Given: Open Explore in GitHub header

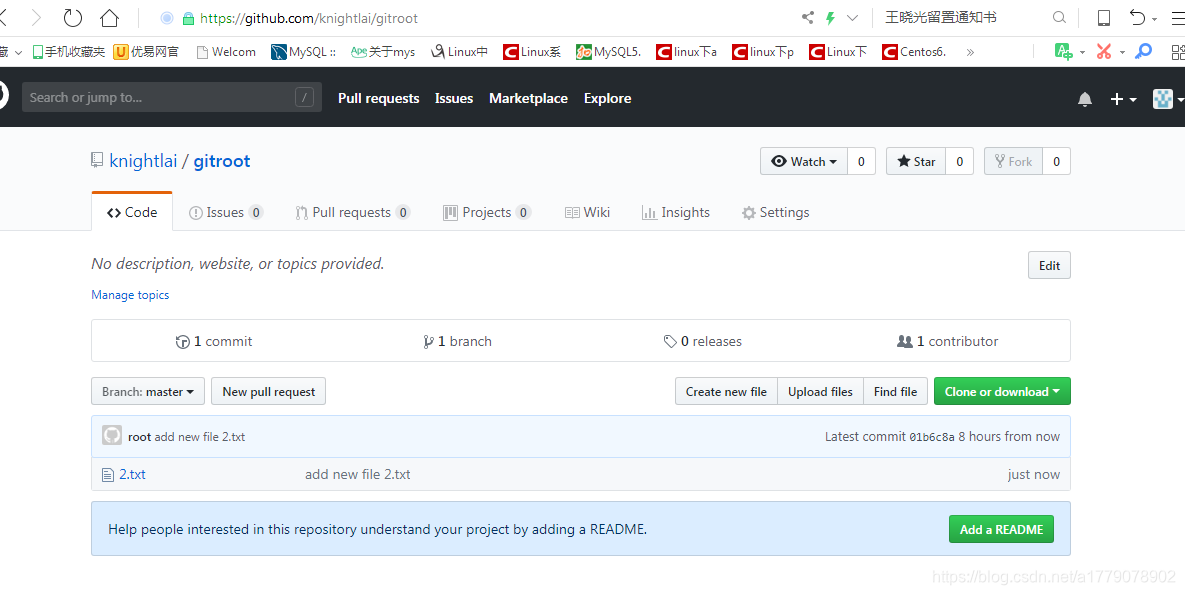Looking at the screenshot, I should [x=608, y=98].
